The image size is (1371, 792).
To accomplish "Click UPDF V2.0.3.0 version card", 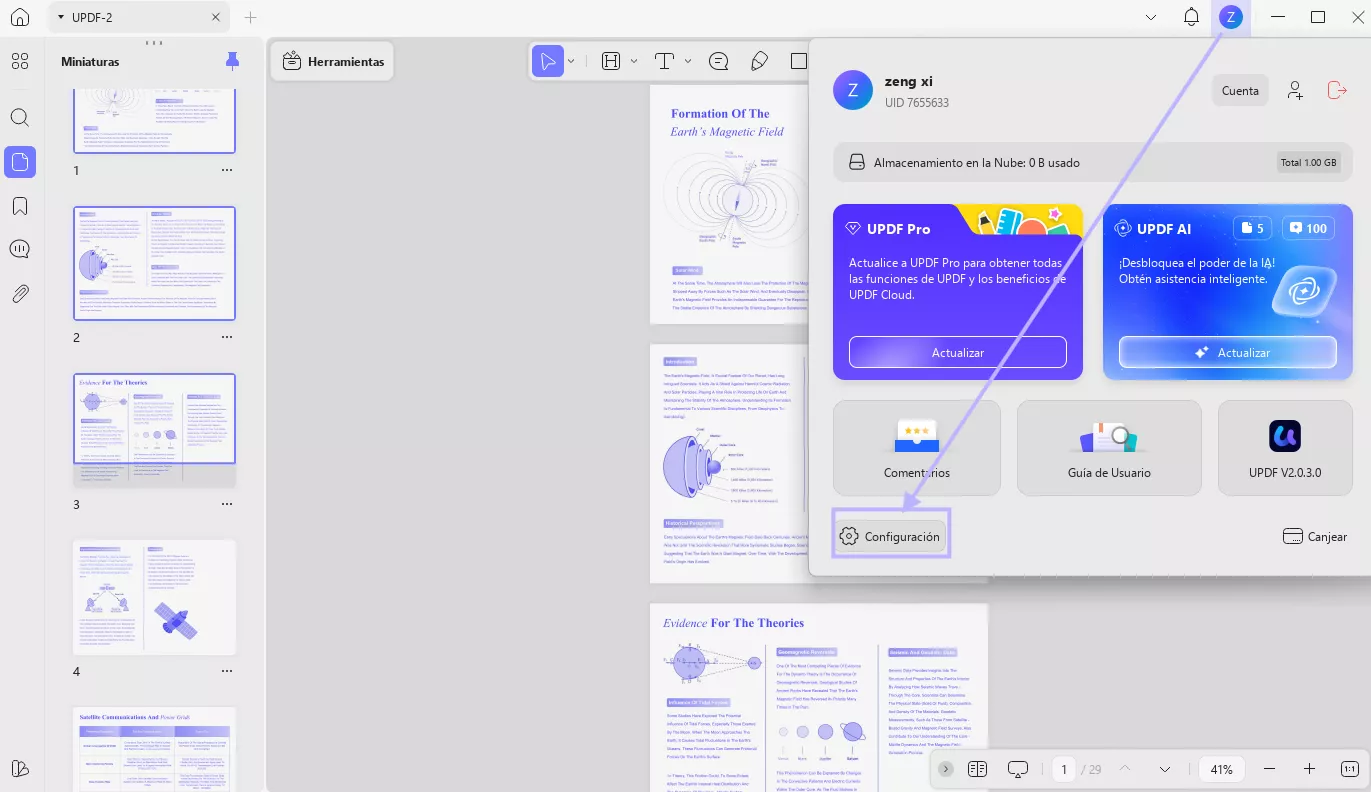I will (x=1285, y=448).
